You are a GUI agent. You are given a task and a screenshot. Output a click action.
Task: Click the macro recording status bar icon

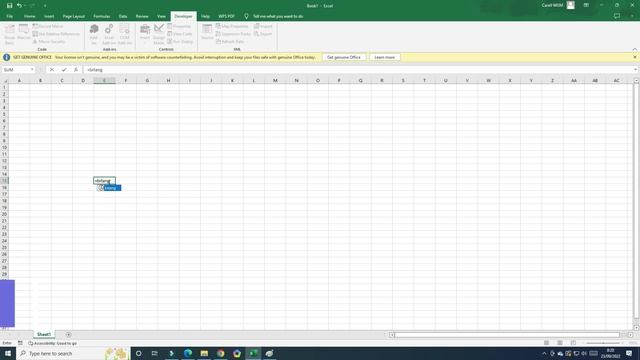click(20, 343)
